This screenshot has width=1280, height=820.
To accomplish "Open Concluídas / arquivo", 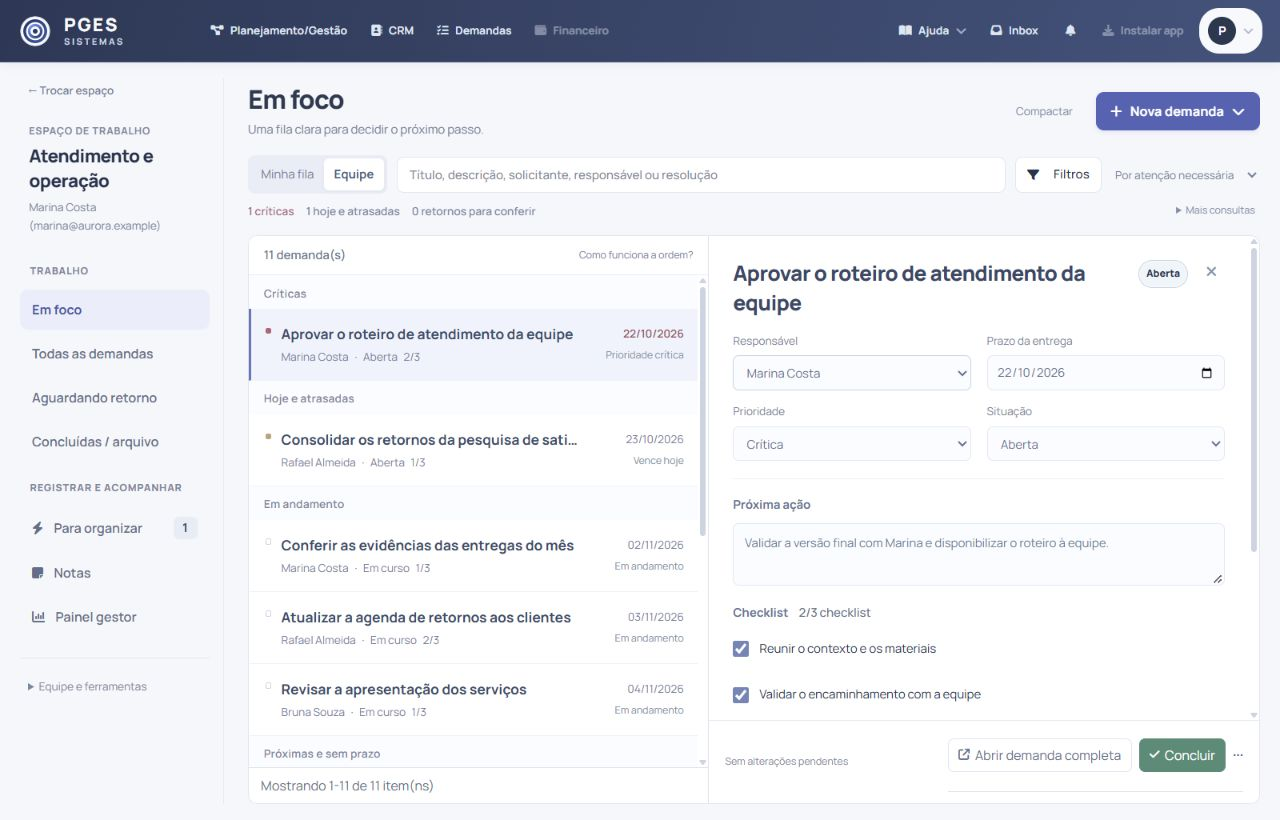I will coord(115,442).
